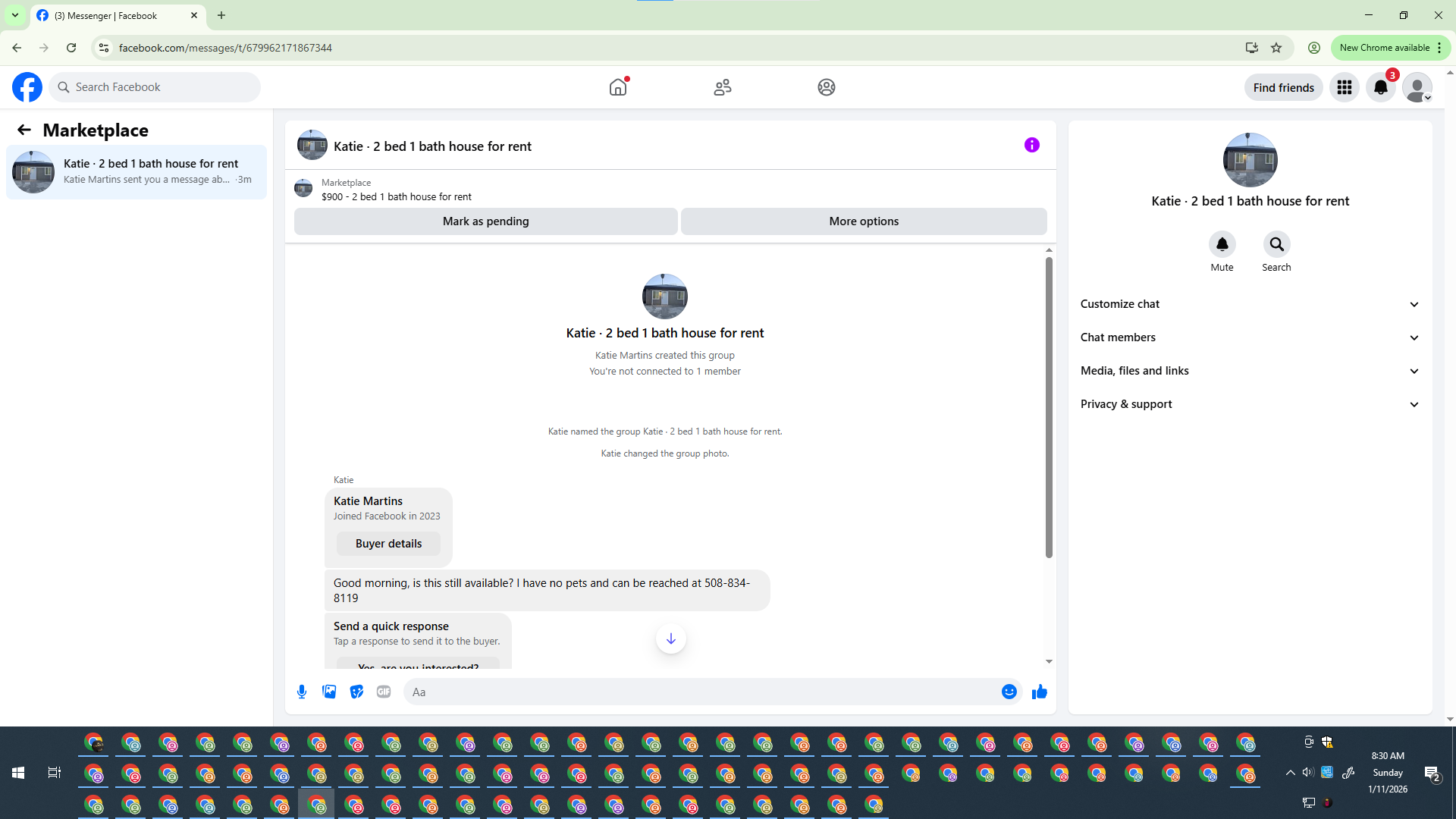Click the 'Katie Martins created this group' text

(665, 356)
